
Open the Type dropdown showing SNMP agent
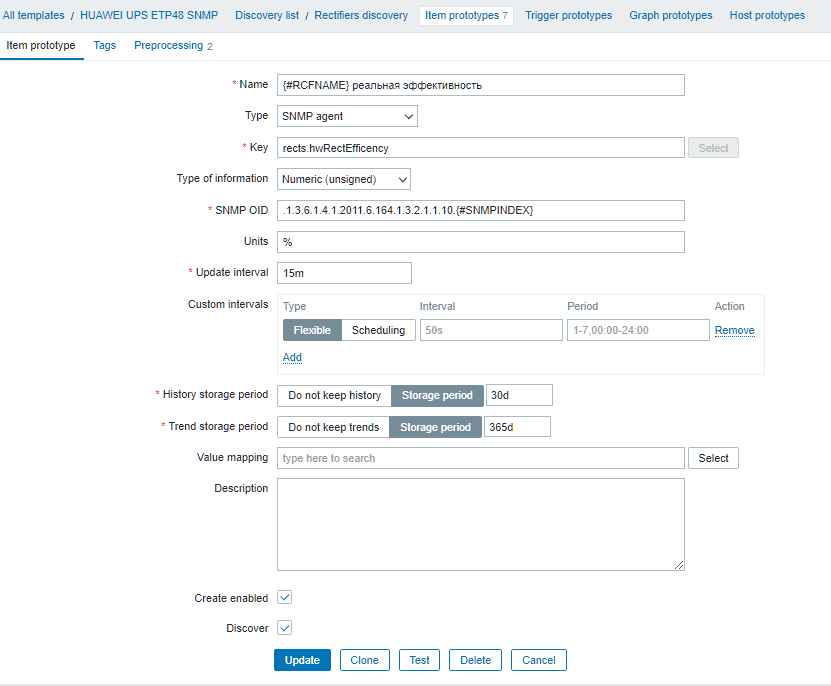(x=346, y=116)
